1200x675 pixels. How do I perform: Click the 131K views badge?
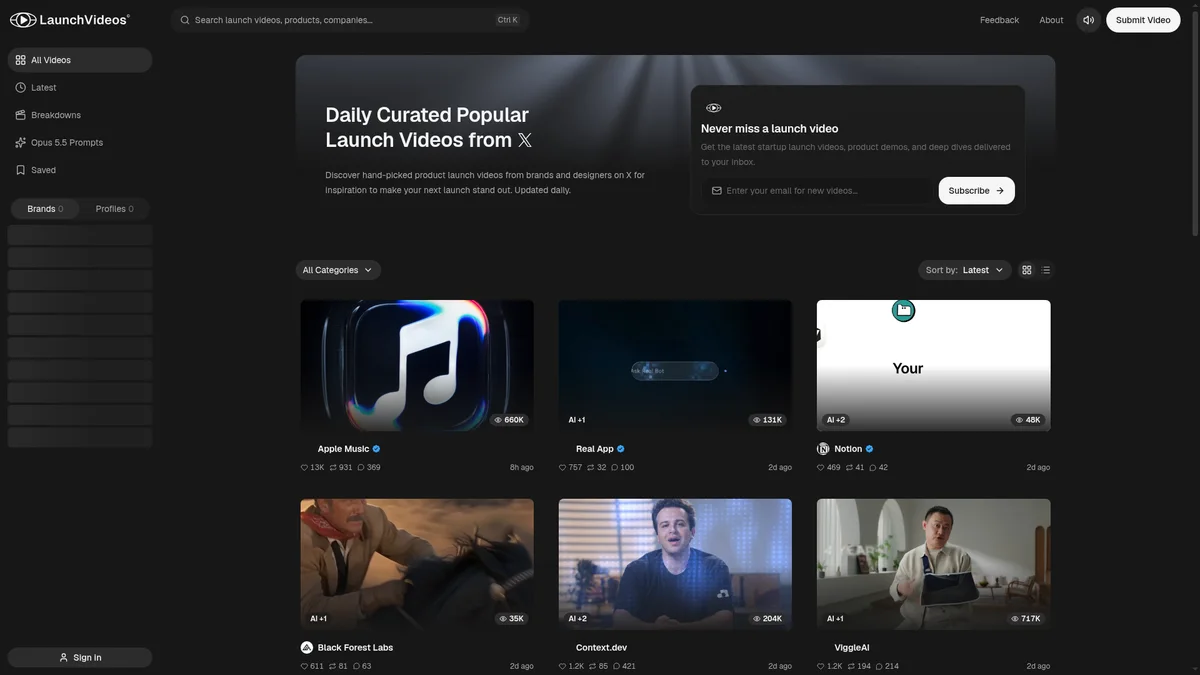[x=768, y=420]
